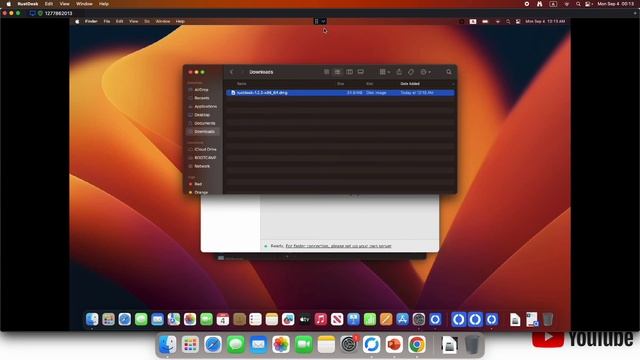
Task: Open the Help menu in top menu bar
Action: click(104, 4)
